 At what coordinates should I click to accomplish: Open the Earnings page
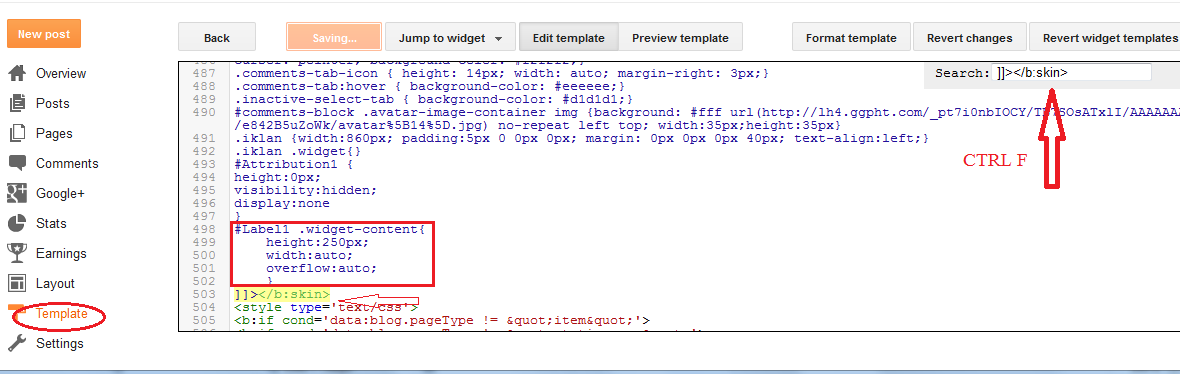(x=61, y=254)
